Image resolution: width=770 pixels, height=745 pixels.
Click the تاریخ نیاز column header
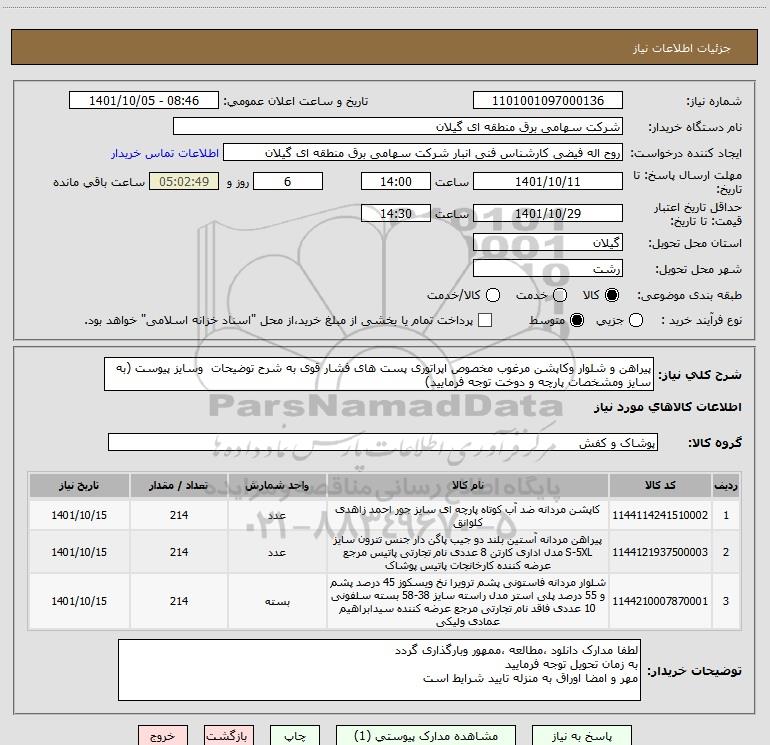tap(79, 486)
